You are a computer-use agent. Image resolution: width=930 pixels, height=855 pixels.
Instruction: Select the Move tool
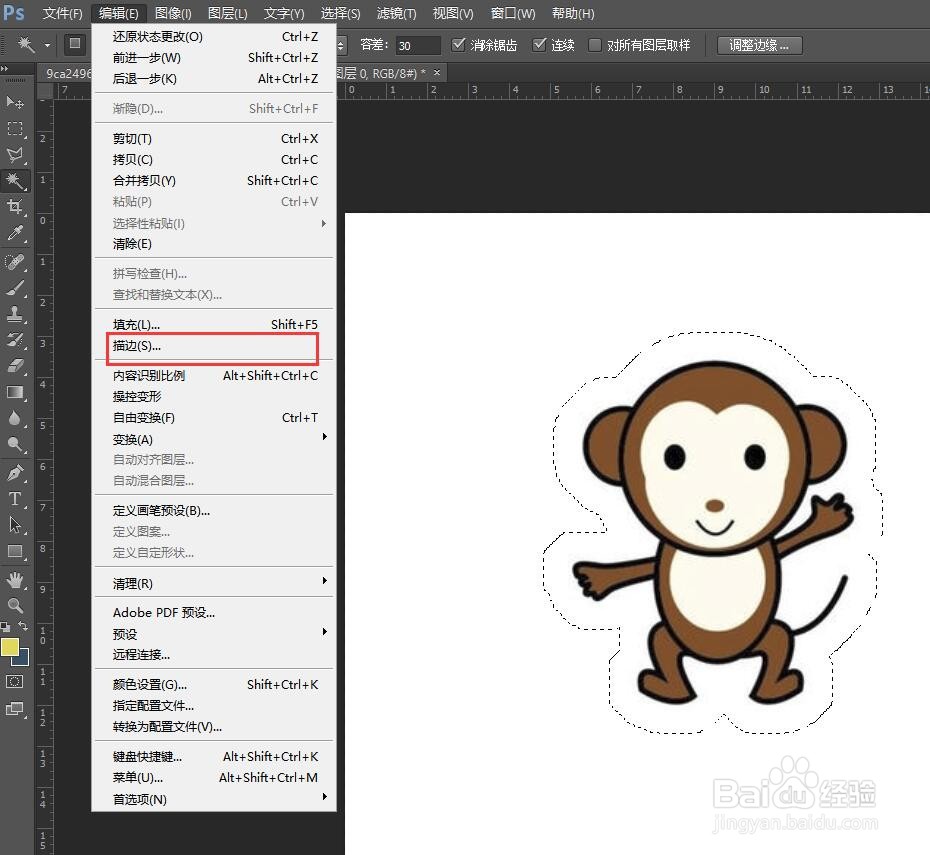coord(14,103)
